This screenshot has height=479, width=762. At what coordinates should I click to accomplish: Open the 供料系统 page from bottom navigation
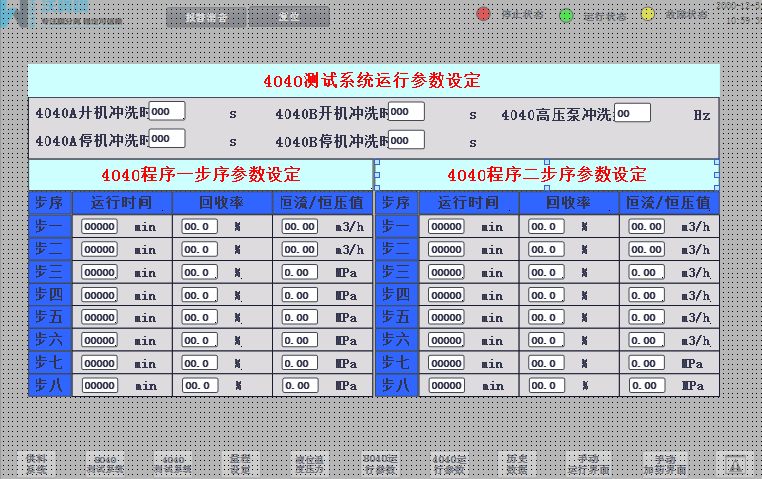(x=36, y=463)
